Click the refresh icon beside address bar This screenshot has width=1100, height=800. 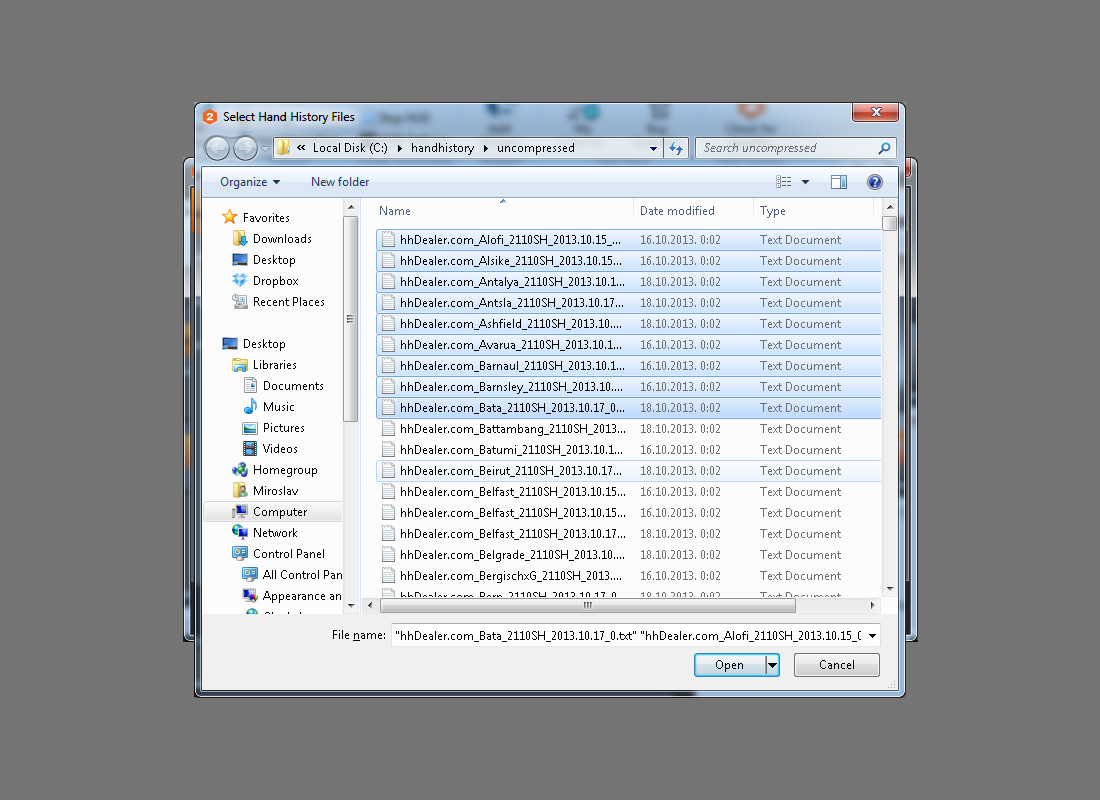coord(676,148)
